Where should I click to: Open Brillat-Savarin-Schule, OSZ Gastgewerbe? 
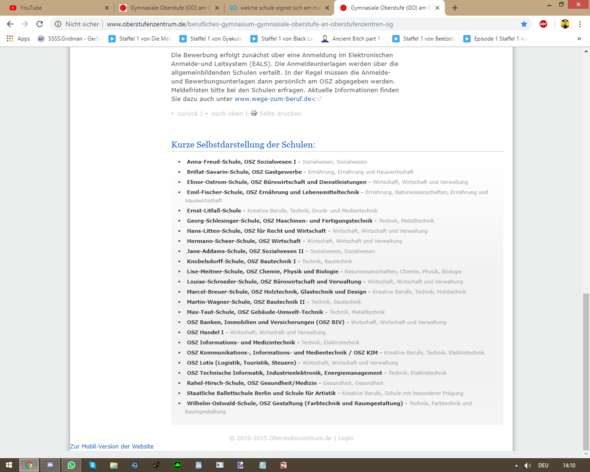click(244, 172)
